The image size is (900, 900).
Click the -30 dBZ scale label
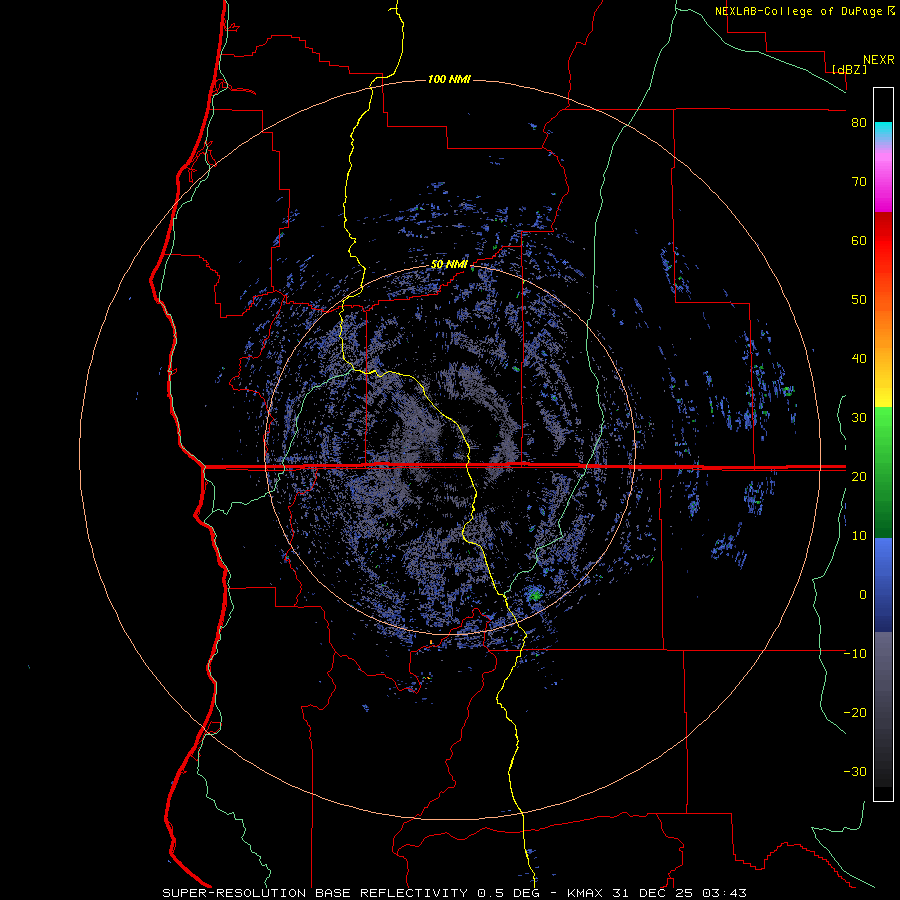click(x=855, y=772)
